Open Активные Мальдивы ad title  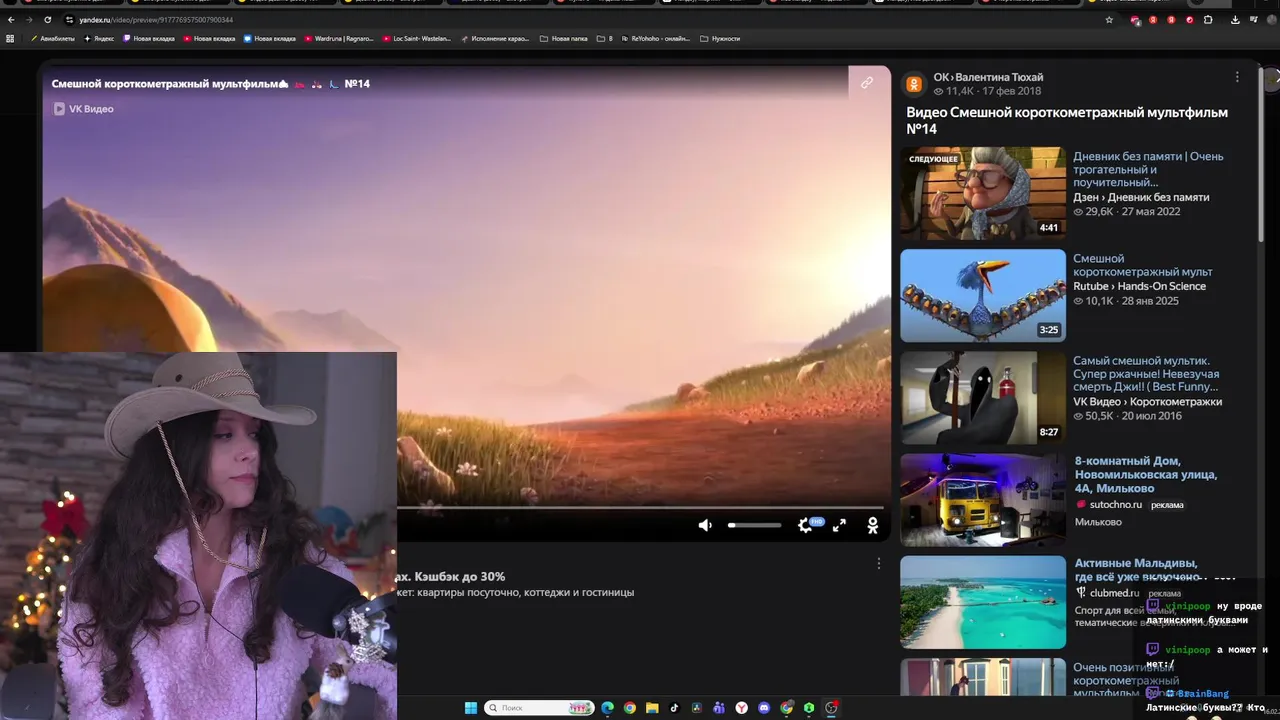(1137, 570)
